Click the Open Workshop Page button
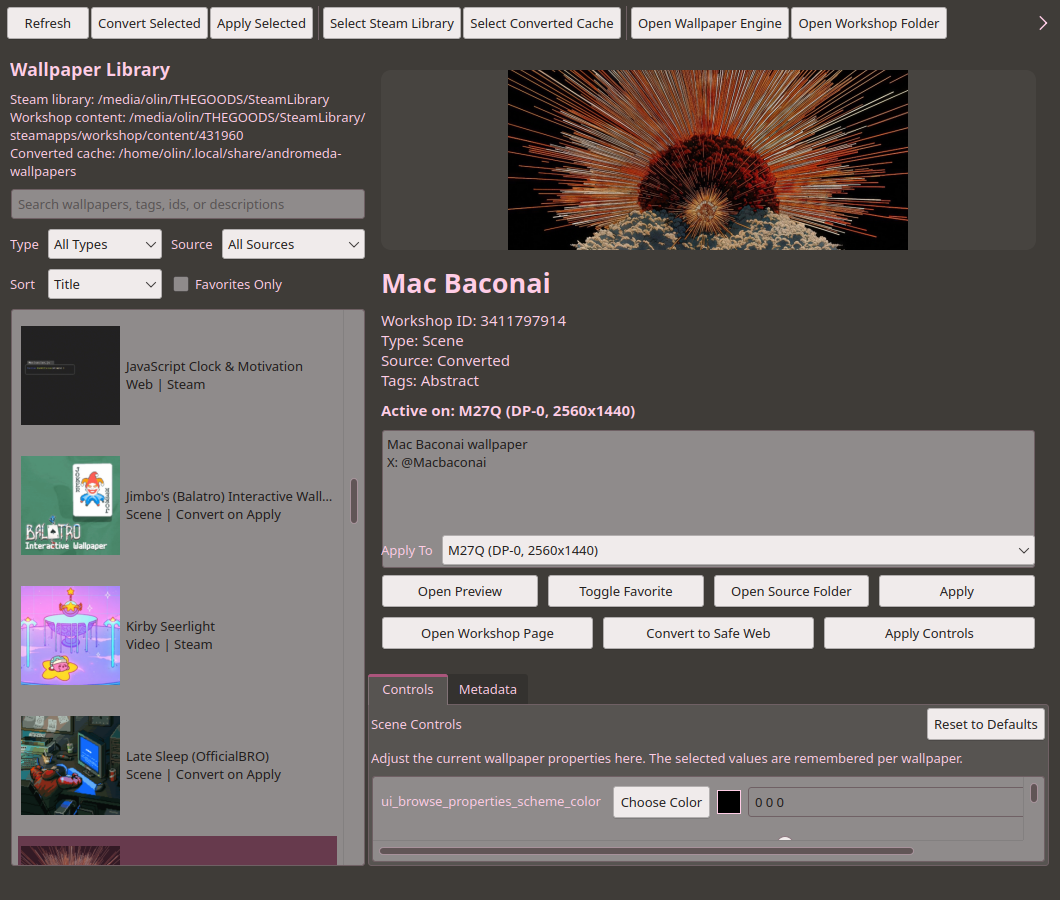This screenshot has height=900, width=1060. click(x=487, y=633)
